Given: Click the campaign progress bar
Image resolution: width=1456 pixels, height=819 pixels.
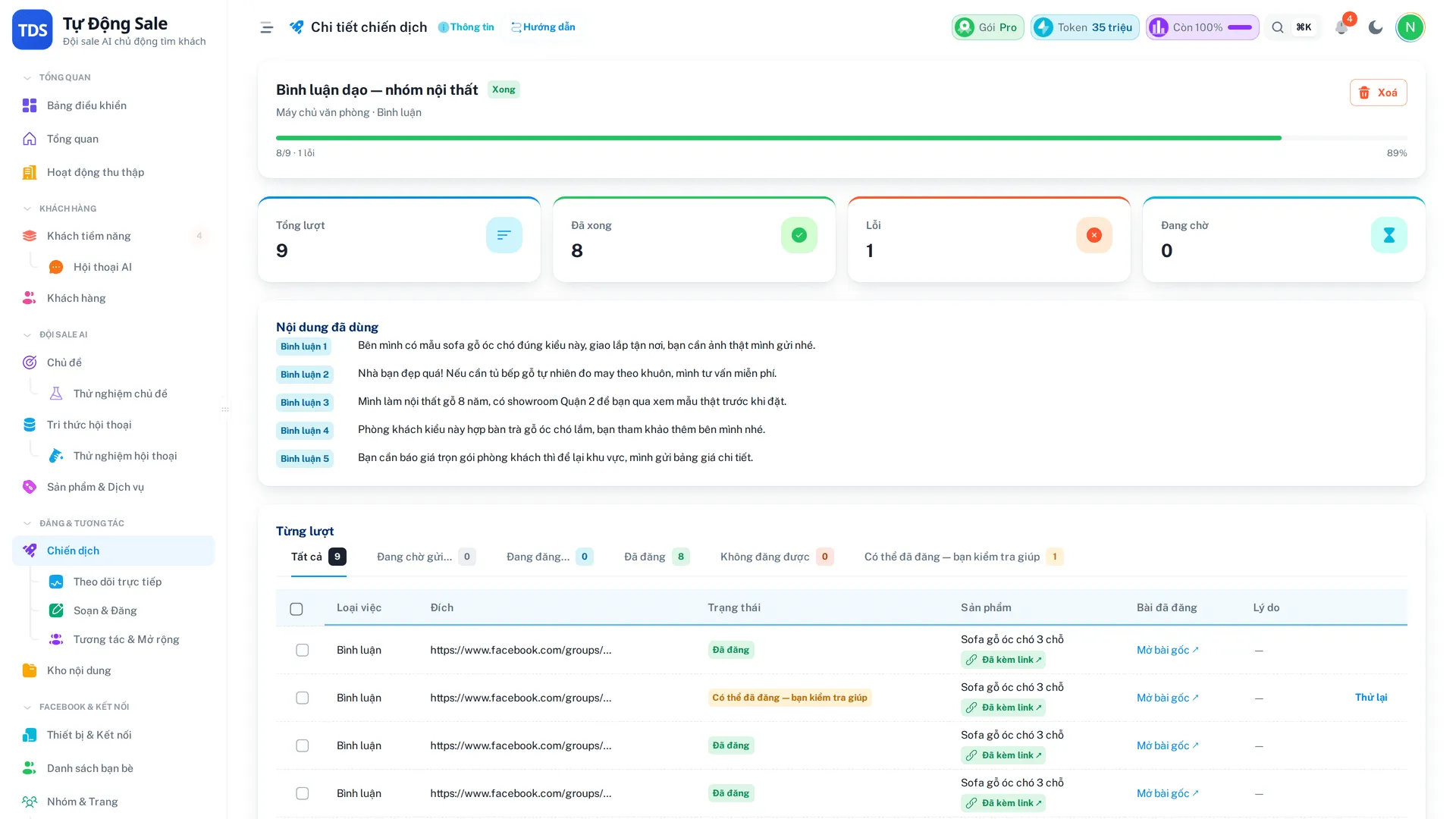Looking at the screenshot, I should pos(841,138).
